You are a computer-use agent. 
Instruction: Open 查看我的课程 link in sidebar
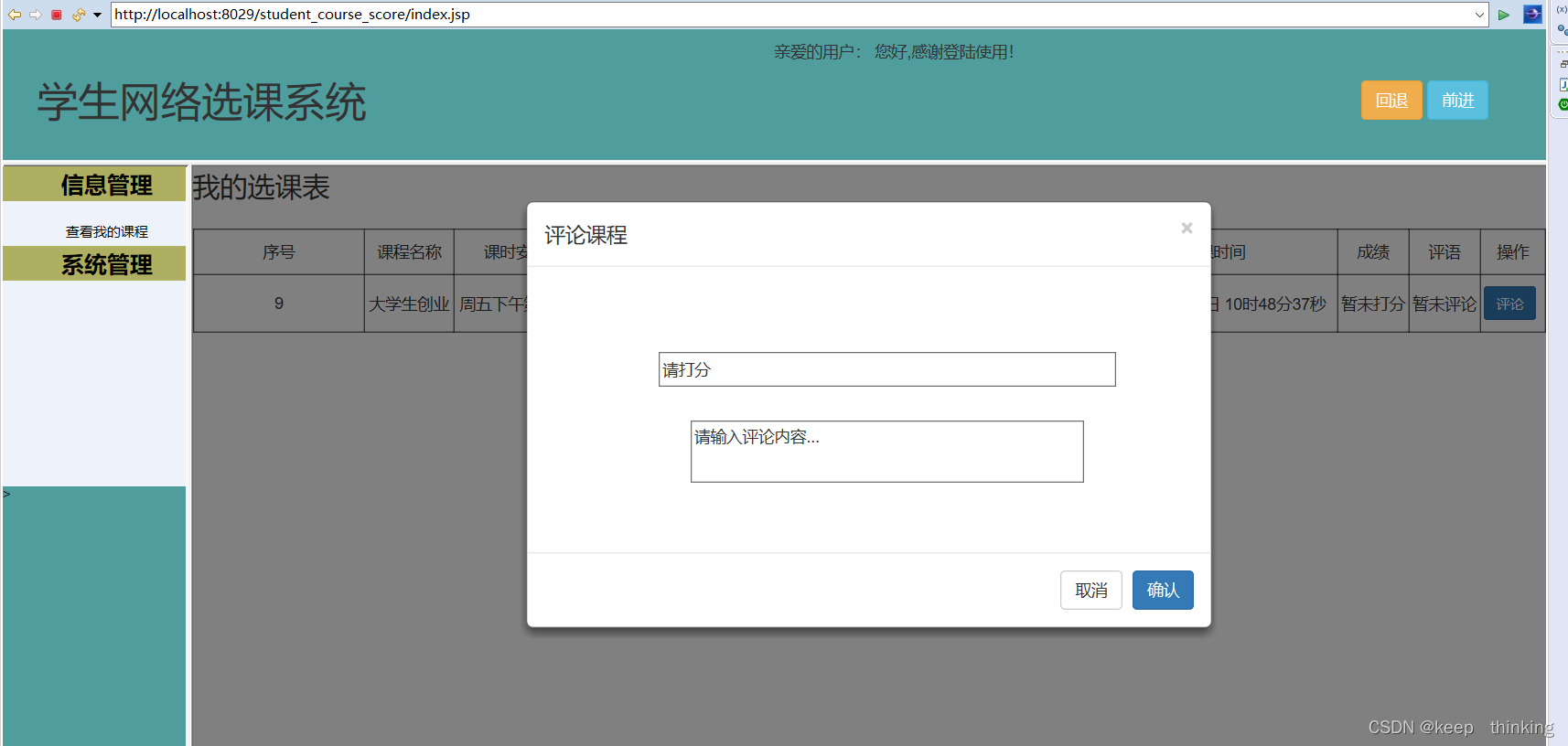107,231
